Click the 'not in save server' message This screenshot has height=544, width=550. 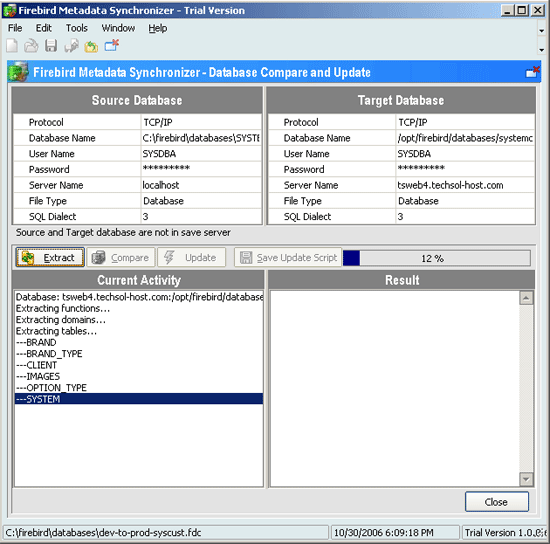coord(123,232)
